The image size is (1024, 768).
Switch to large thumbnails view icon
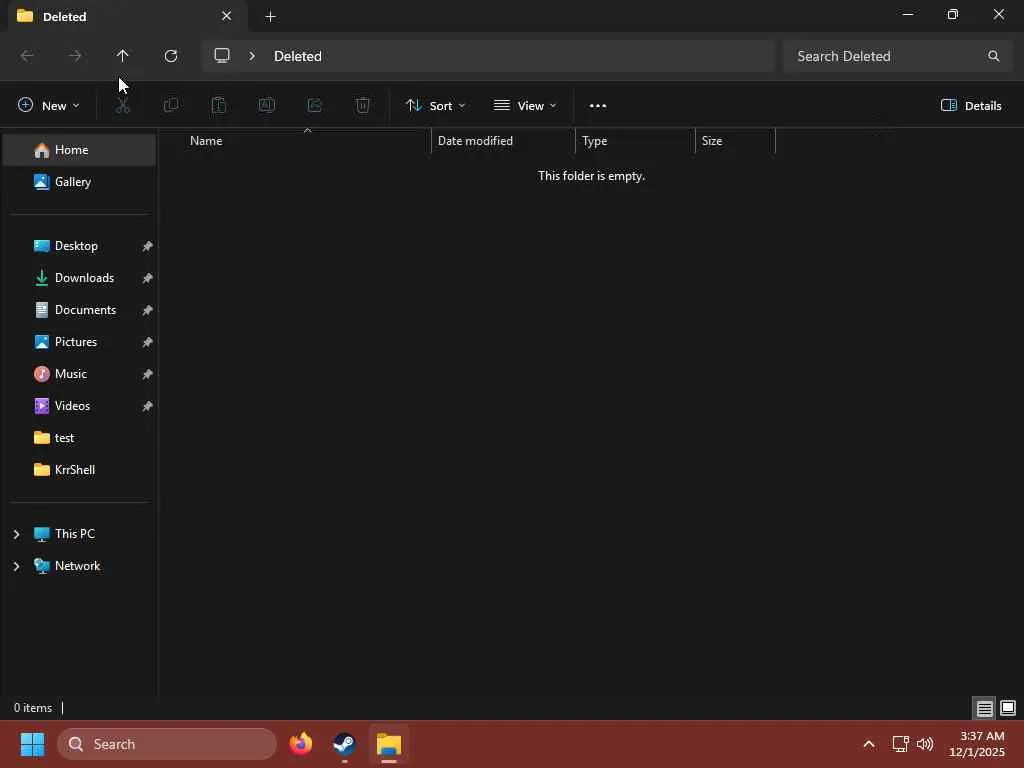click(x=1008, y=708)
